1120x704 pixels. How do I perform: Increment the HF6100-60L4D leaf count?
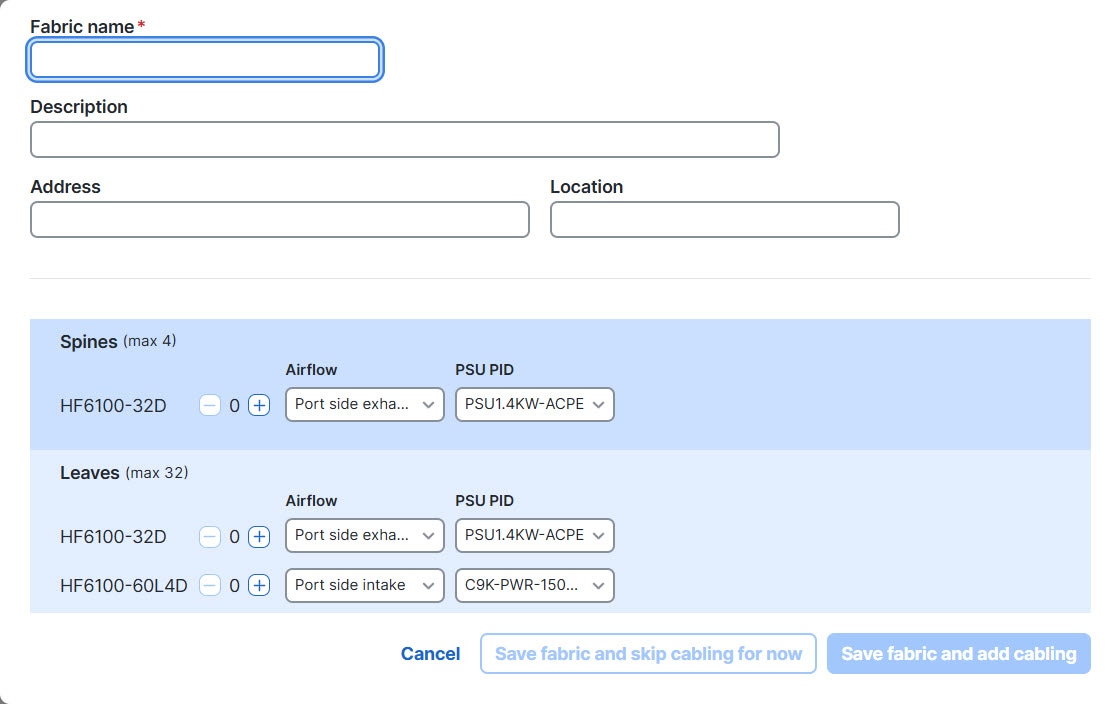[x=259, y=585]
